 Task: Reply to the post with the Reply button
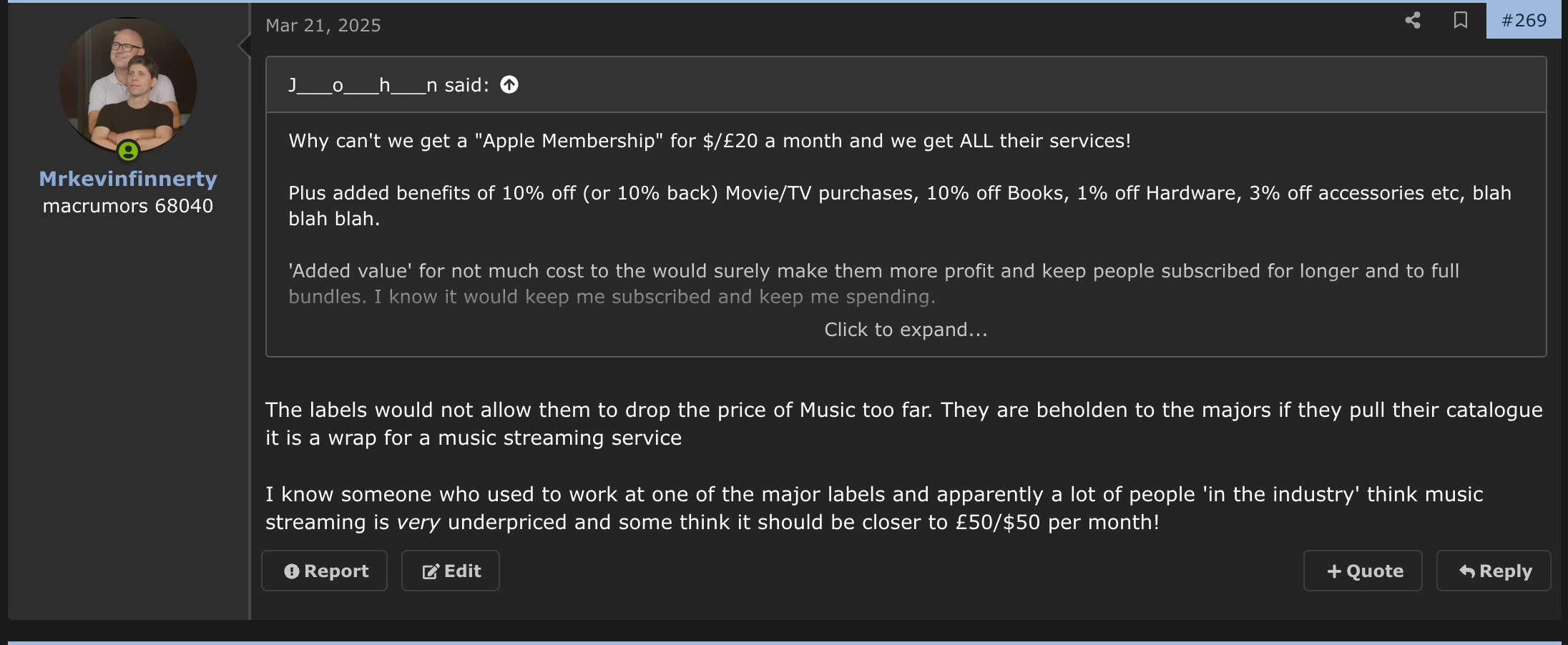coord(1494,571)
